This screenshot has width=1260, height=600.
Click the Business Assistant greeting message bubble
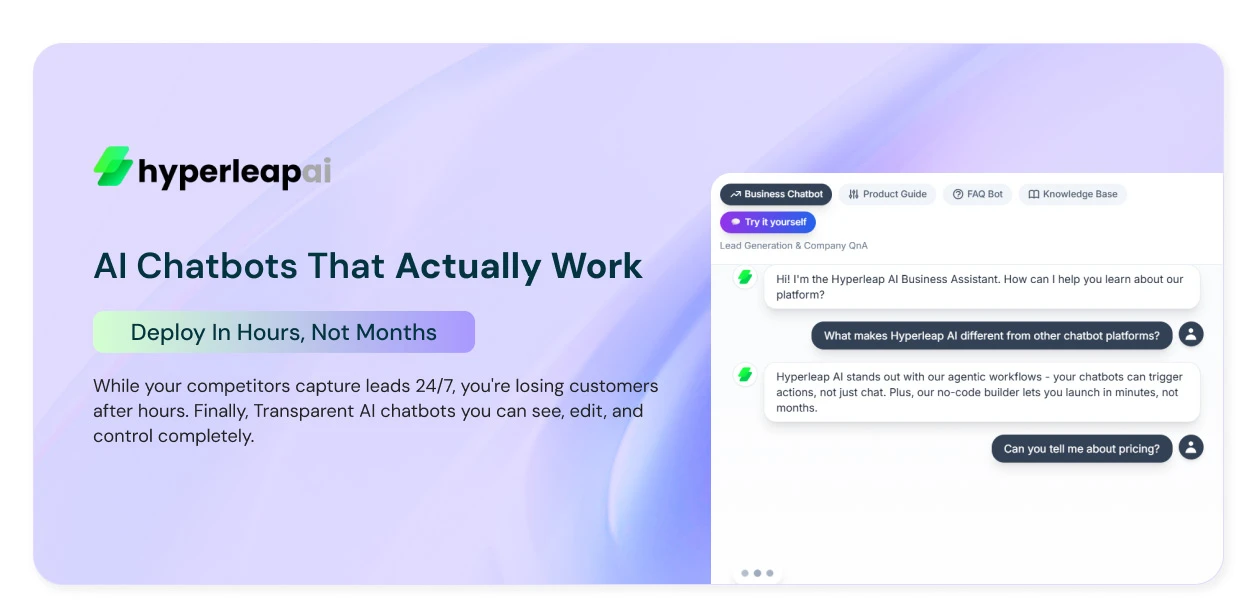point(981,287)
